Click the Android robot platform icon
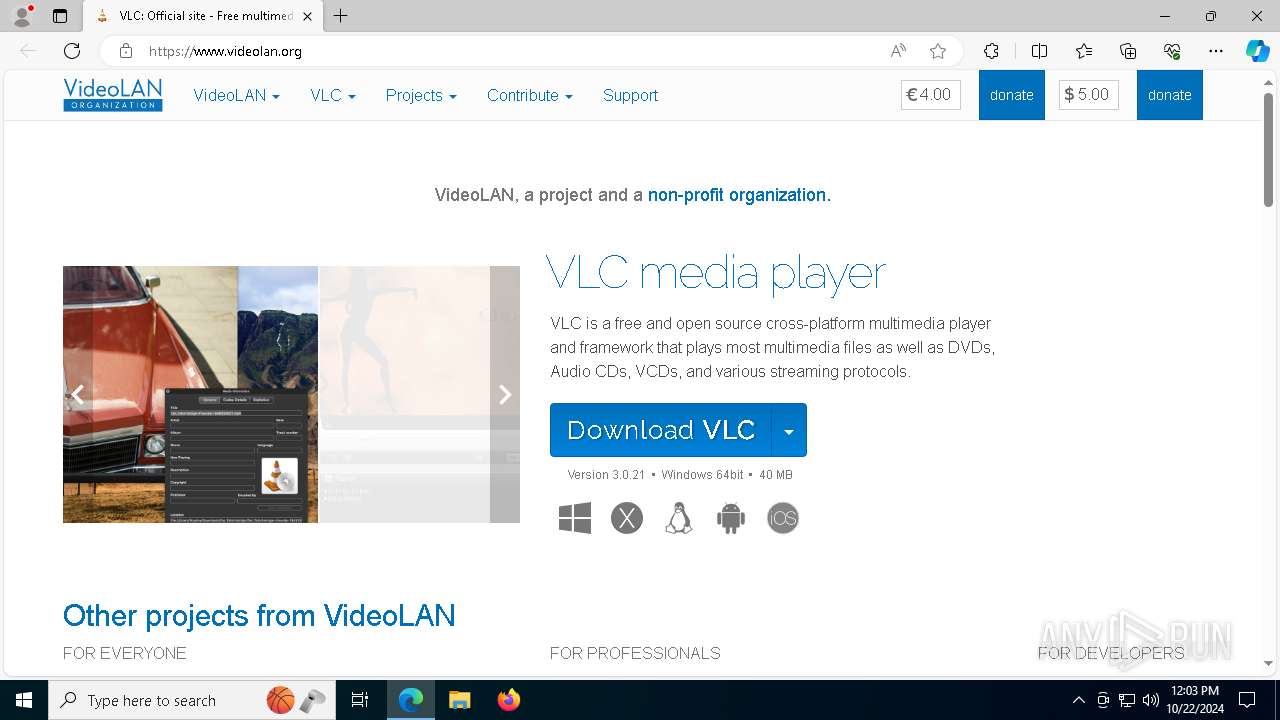1280x720 pixels. point(731,518)
